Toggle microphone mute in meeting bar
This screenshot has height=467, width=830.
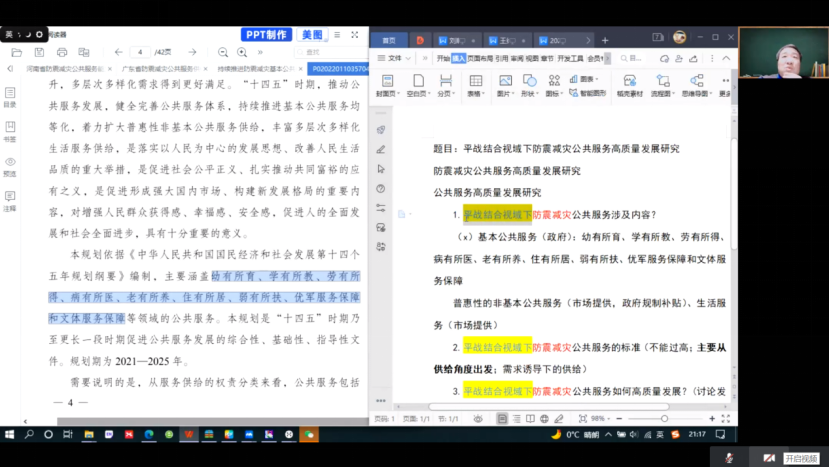tap(730, 458)
